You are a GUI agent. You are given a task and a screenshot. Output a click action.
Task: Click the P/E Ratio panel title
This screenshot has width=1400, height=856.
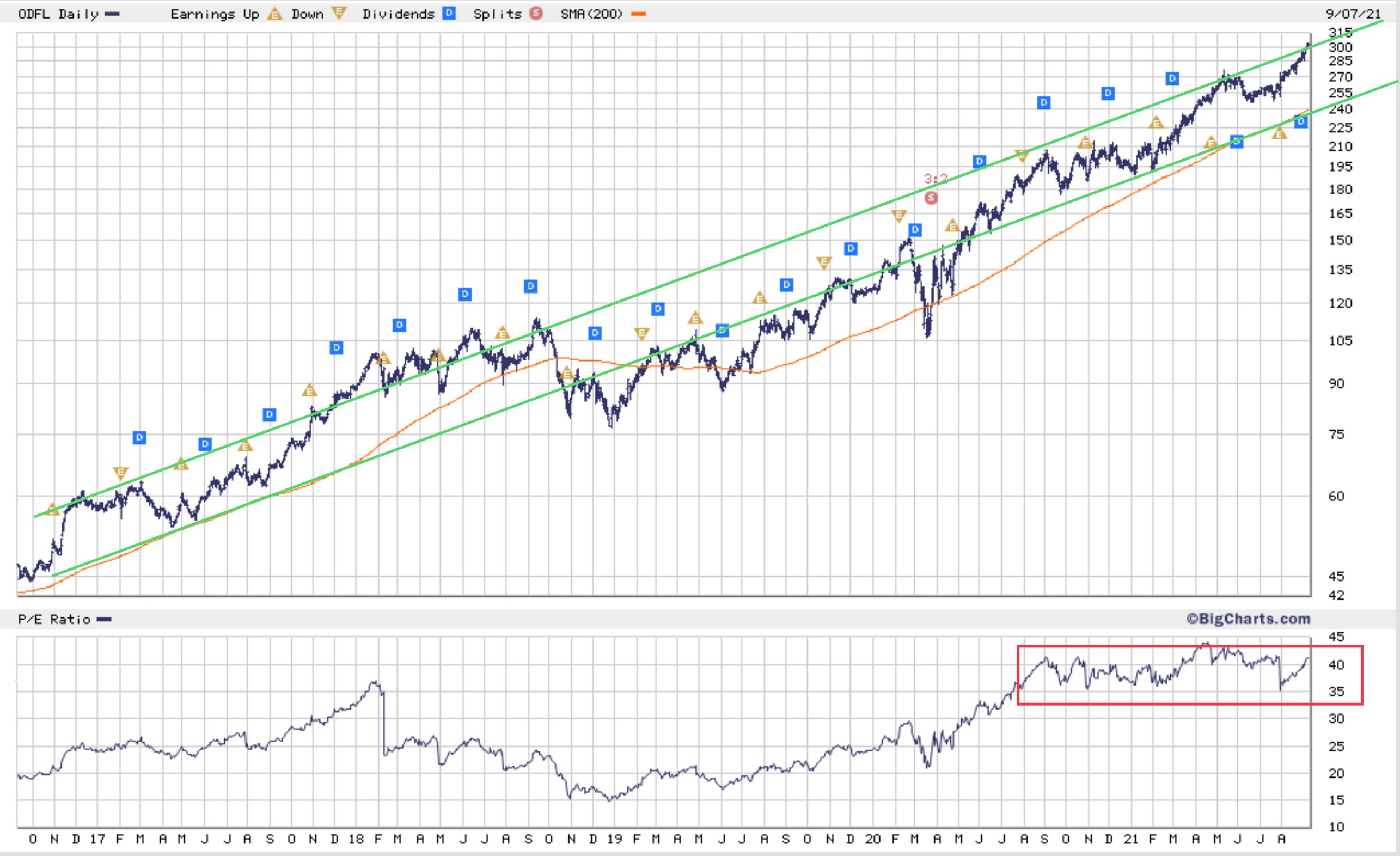pos(54,619)
